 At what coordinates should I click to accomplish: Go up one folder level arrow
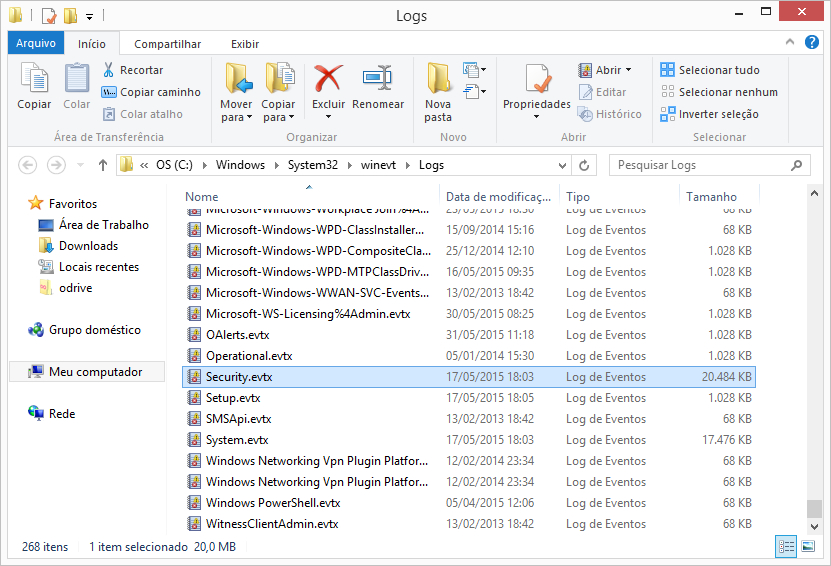(x=103, y=165)
